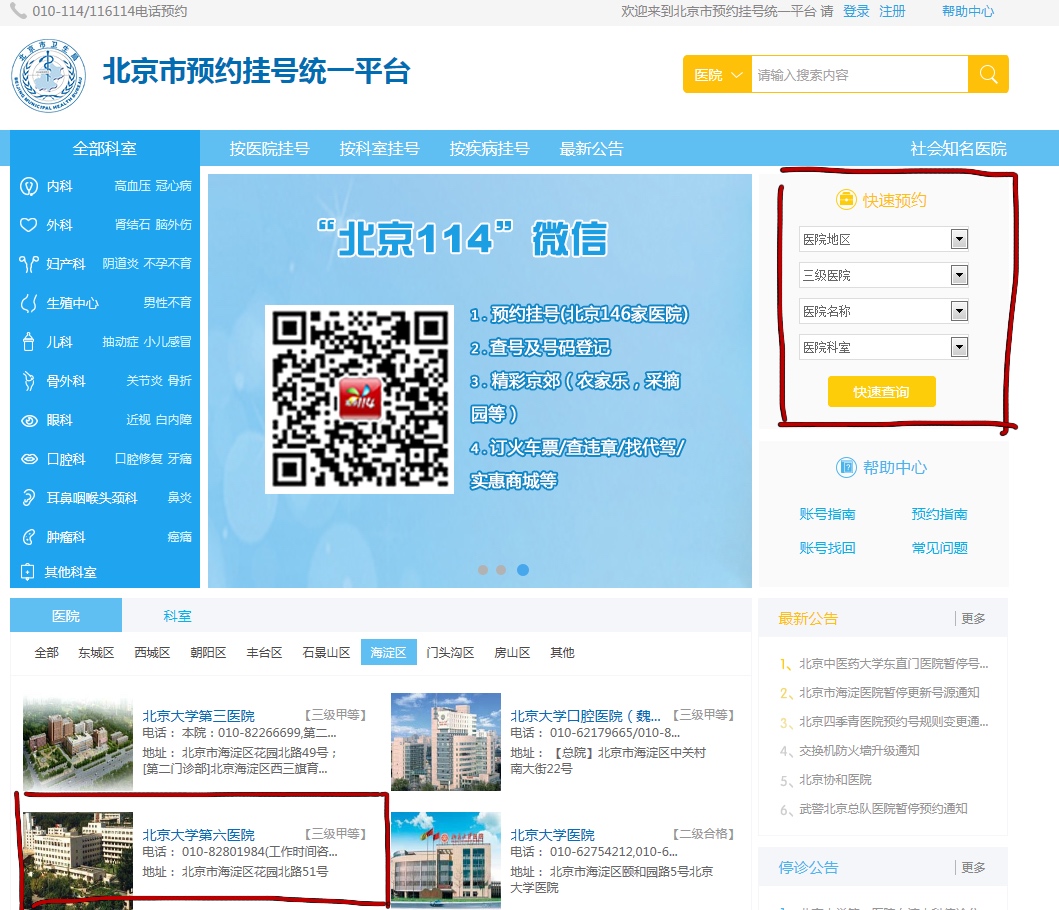Click the 北京大学口腔医院 photo thumbnail
1059x910 pixels.
click(446, 742)
